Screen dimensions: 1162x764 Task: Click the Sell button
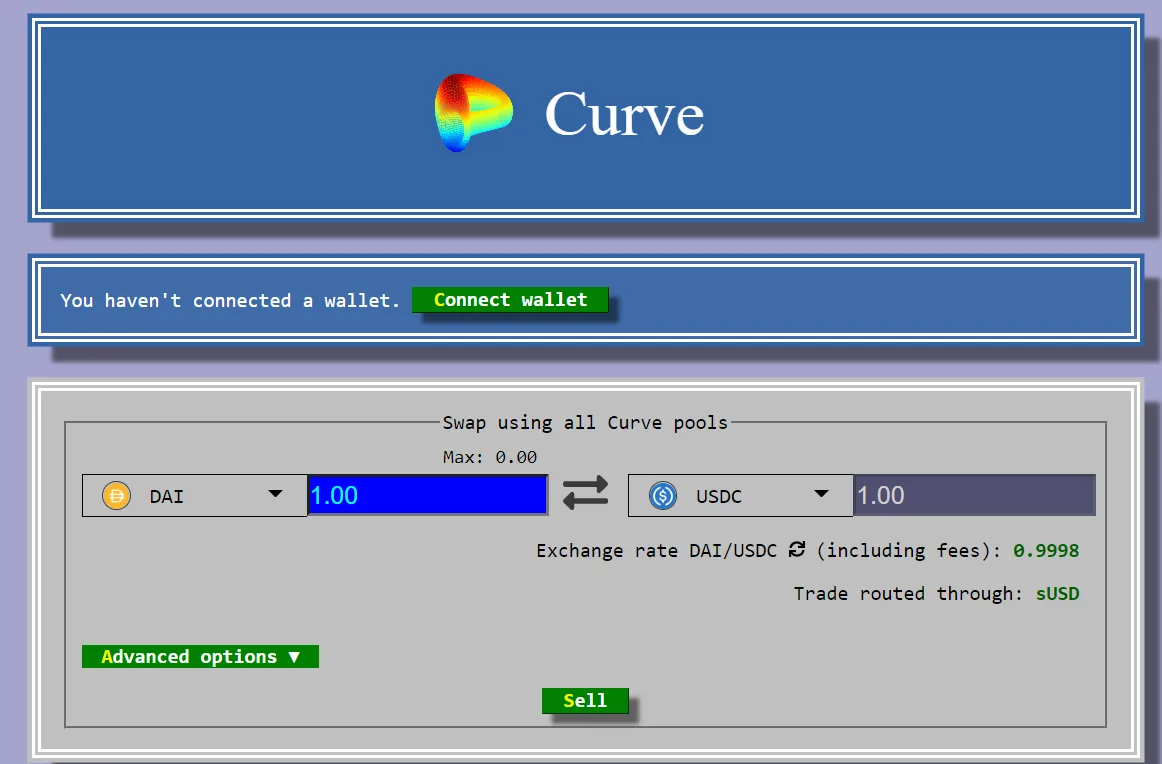pos(585,700)
